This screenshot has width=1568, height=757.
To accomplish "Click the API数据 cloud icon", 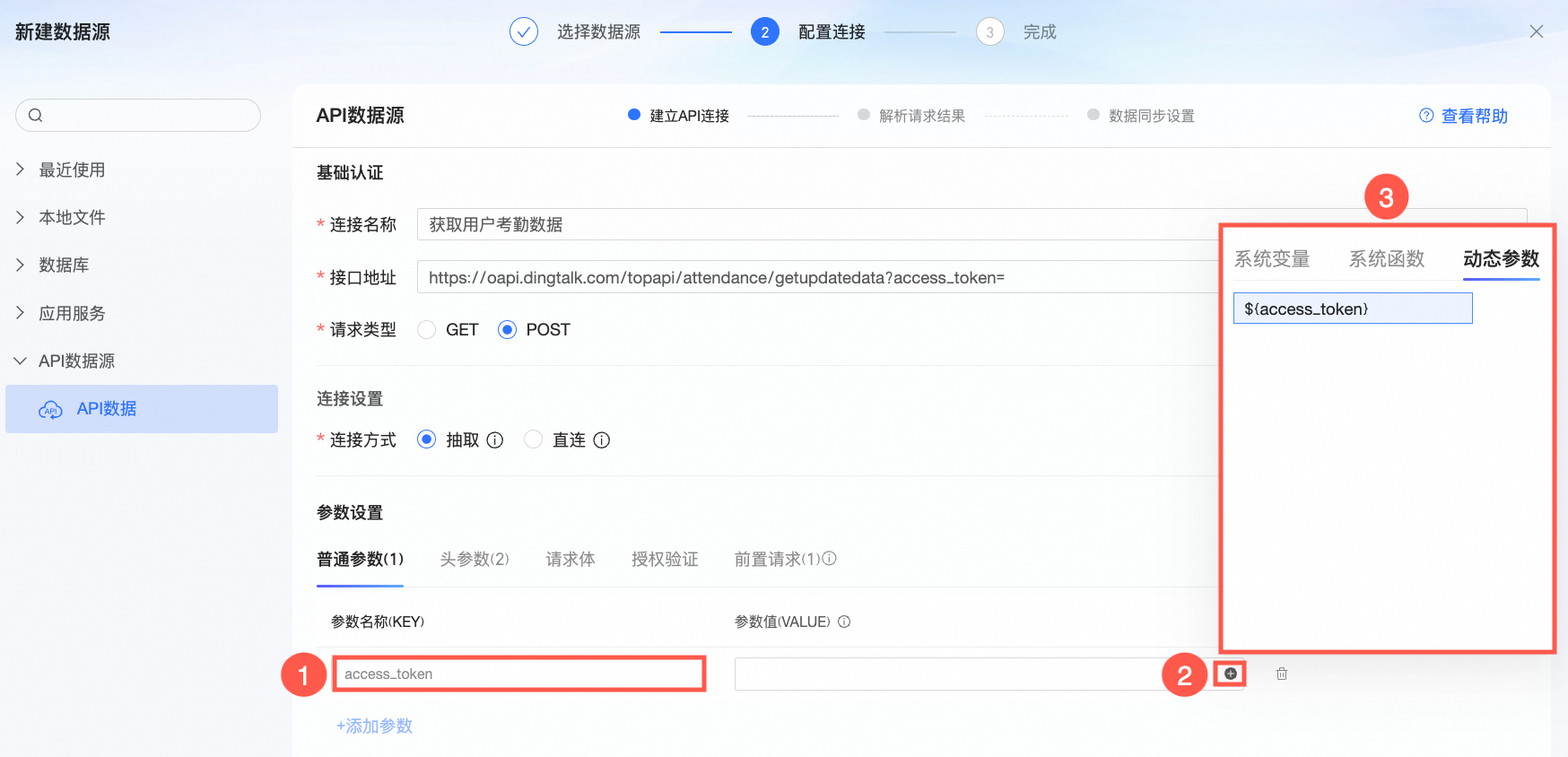I will (x=50, y=410).
